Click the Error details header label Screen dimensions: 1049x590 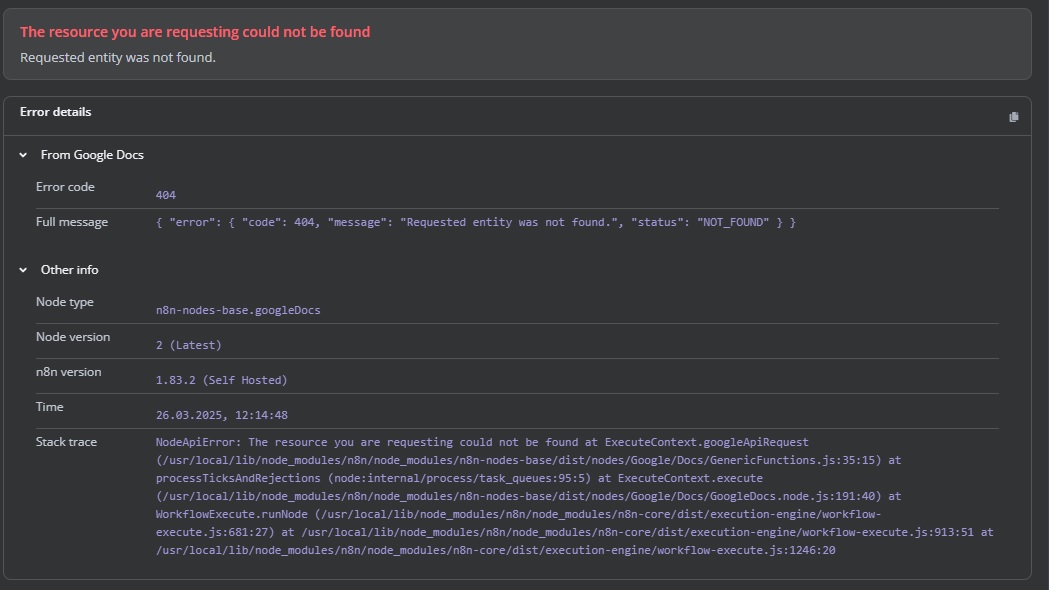(x=56, y=112)
